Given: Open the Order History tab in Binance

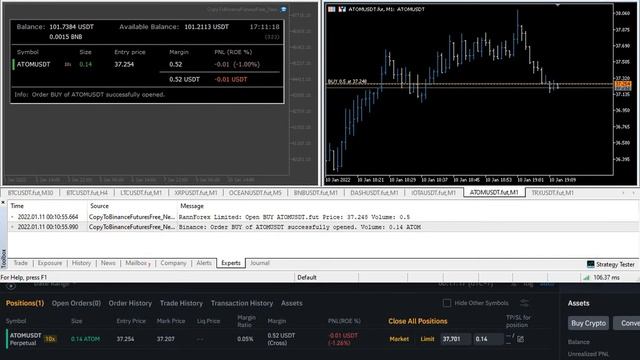Looking at the screenshot, I should pos(130,303).
